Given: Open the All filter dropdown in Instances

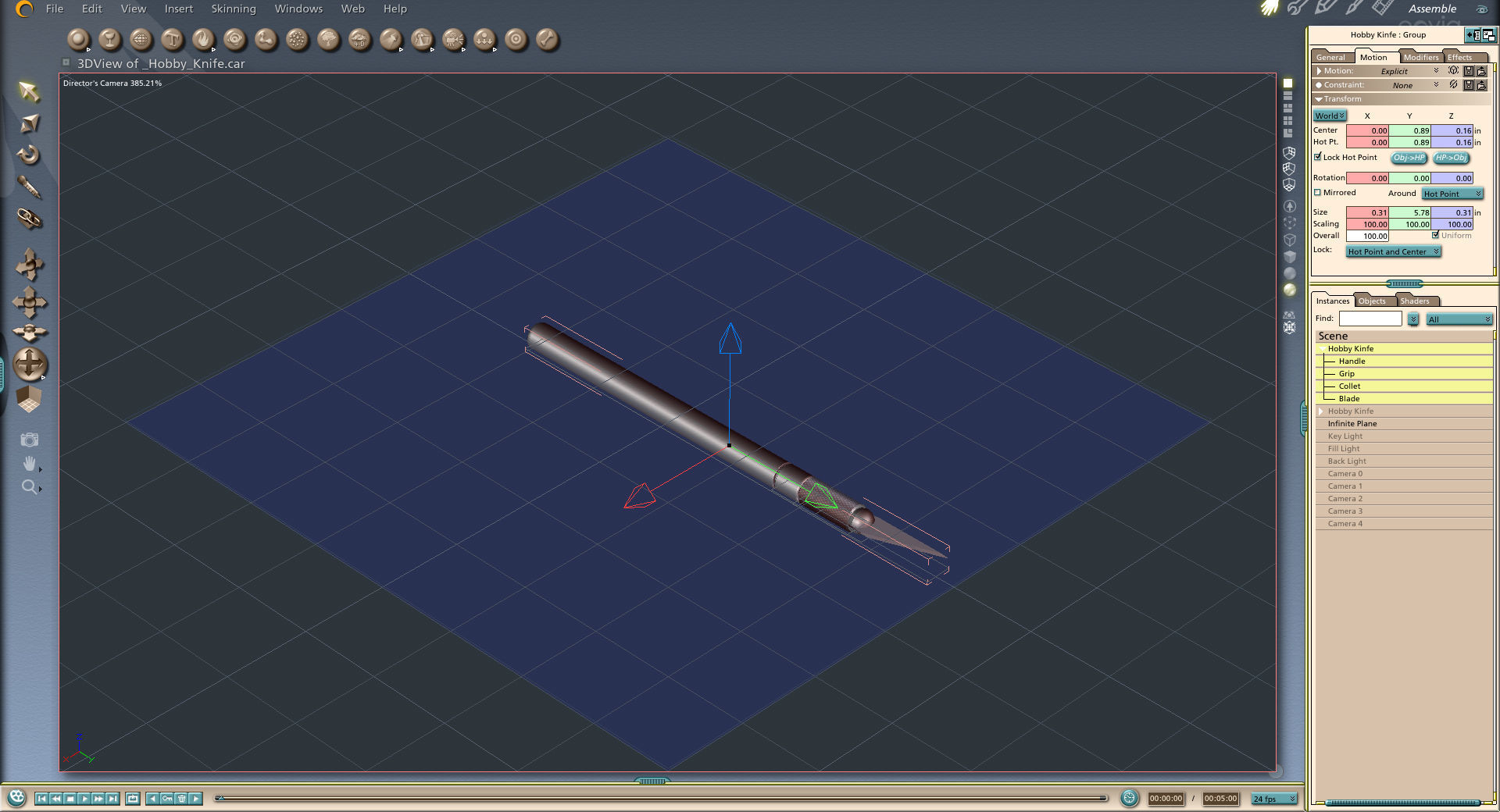Looking at the screenshot, I should (1459, 319).
